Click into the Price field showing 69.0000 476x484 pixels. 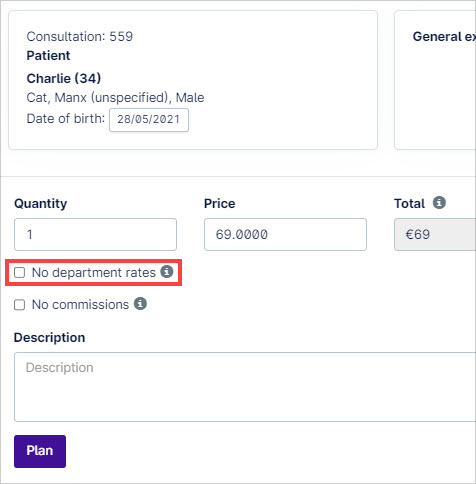285,234
